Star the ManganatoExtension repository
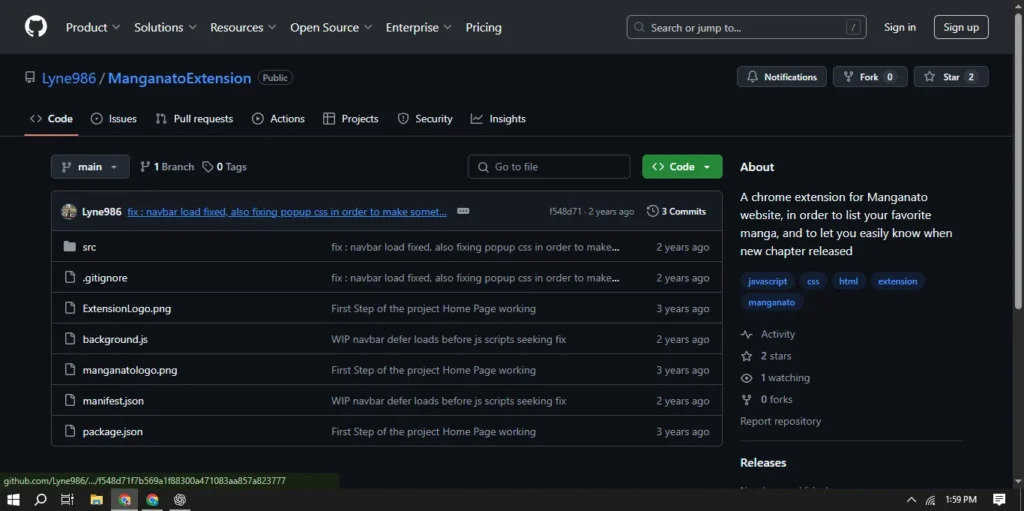This screenshot has width=1024, height=511. (950, 77)
